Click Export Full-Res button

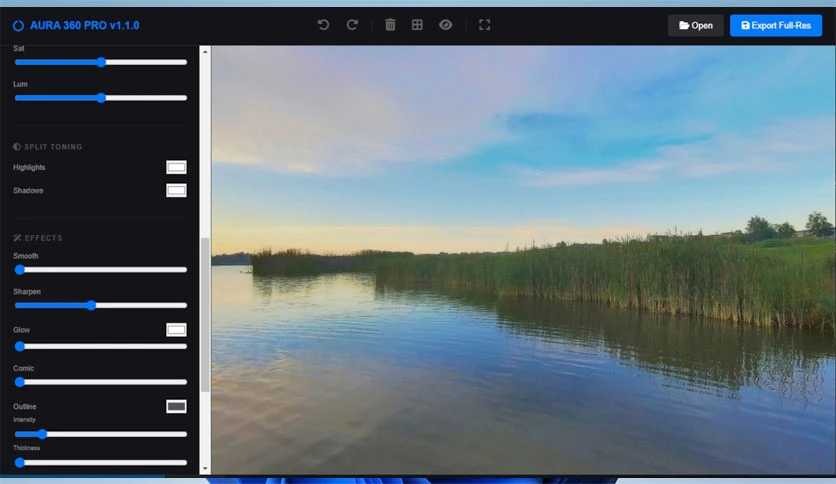776,26
